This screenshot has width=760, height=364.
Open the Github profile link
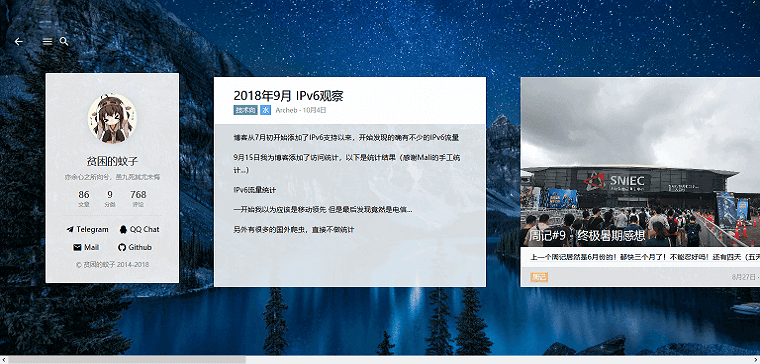(135, 248)
